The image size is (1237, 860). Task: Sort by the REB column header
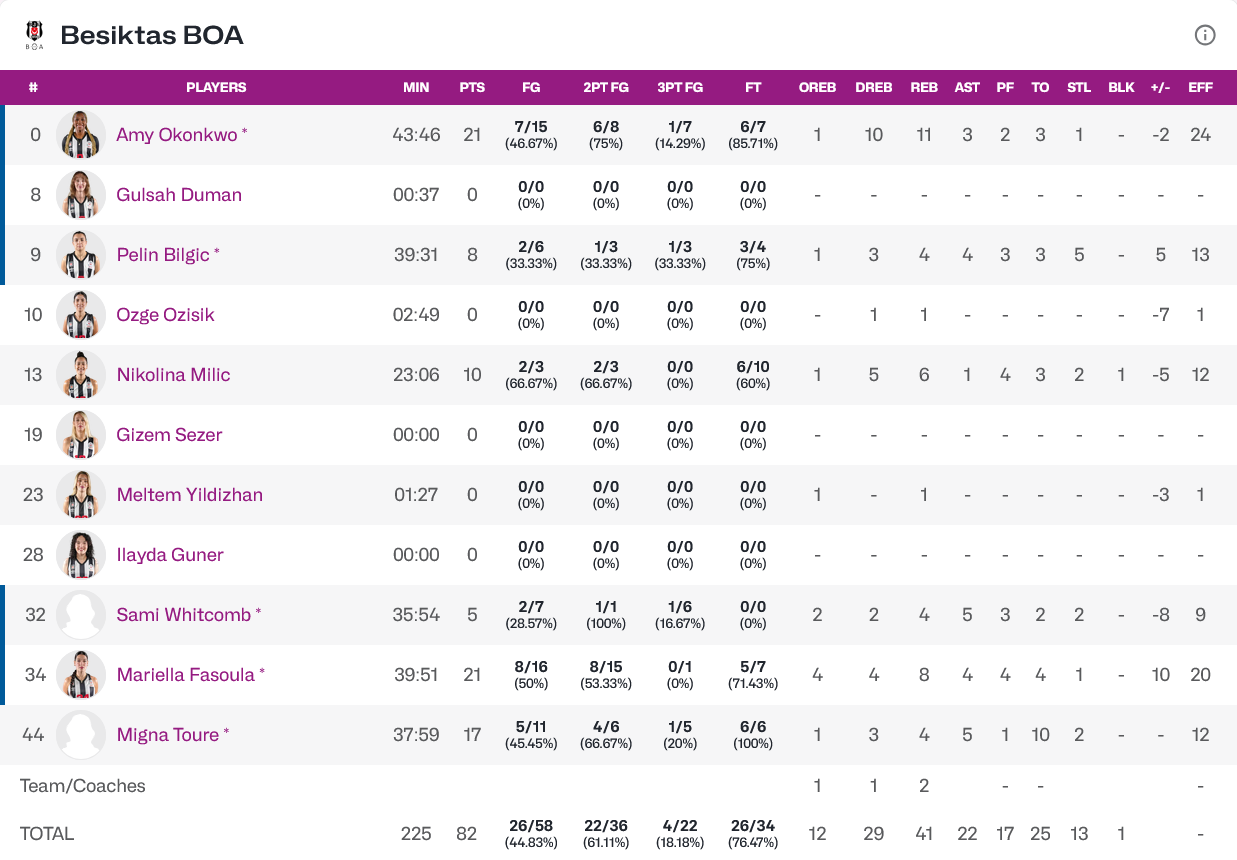[924, 87]
